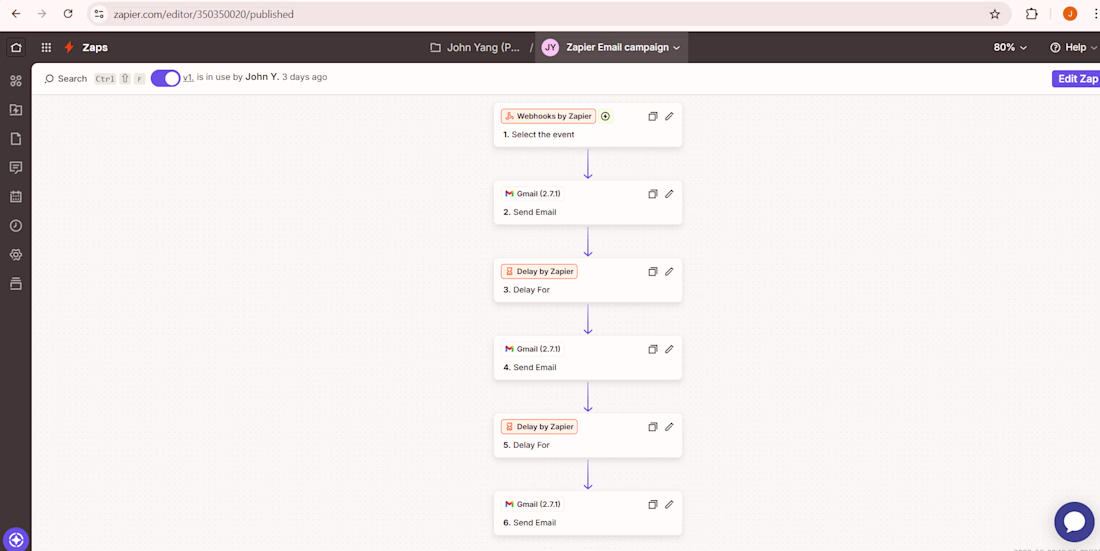The height and width of the screenshot is (551, 1100).
Task: Duplicate step 4 Send Email
Action: [652, 349]
